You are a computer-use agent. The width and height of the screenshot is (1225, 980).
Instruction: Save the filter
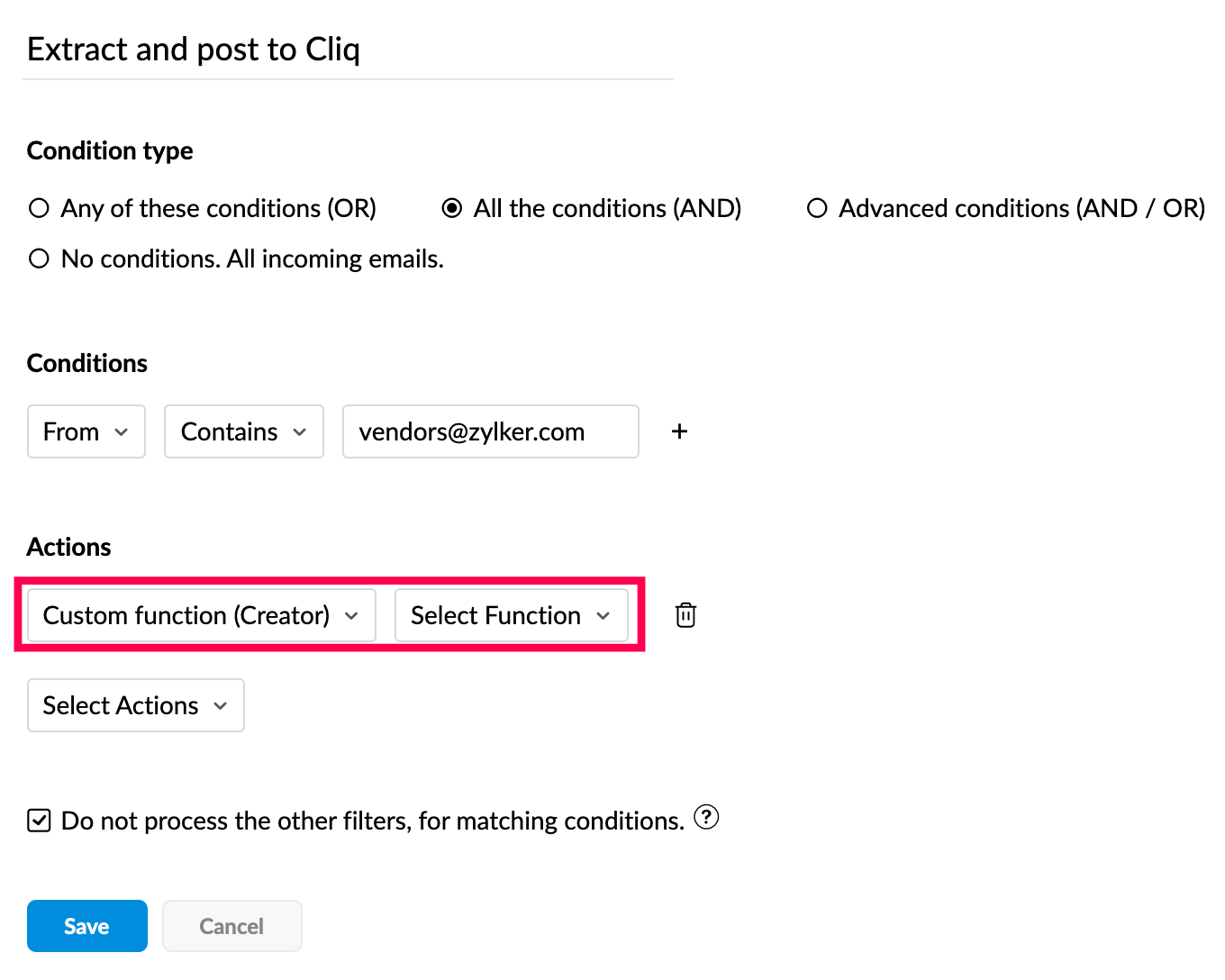[x=86, y=926]
